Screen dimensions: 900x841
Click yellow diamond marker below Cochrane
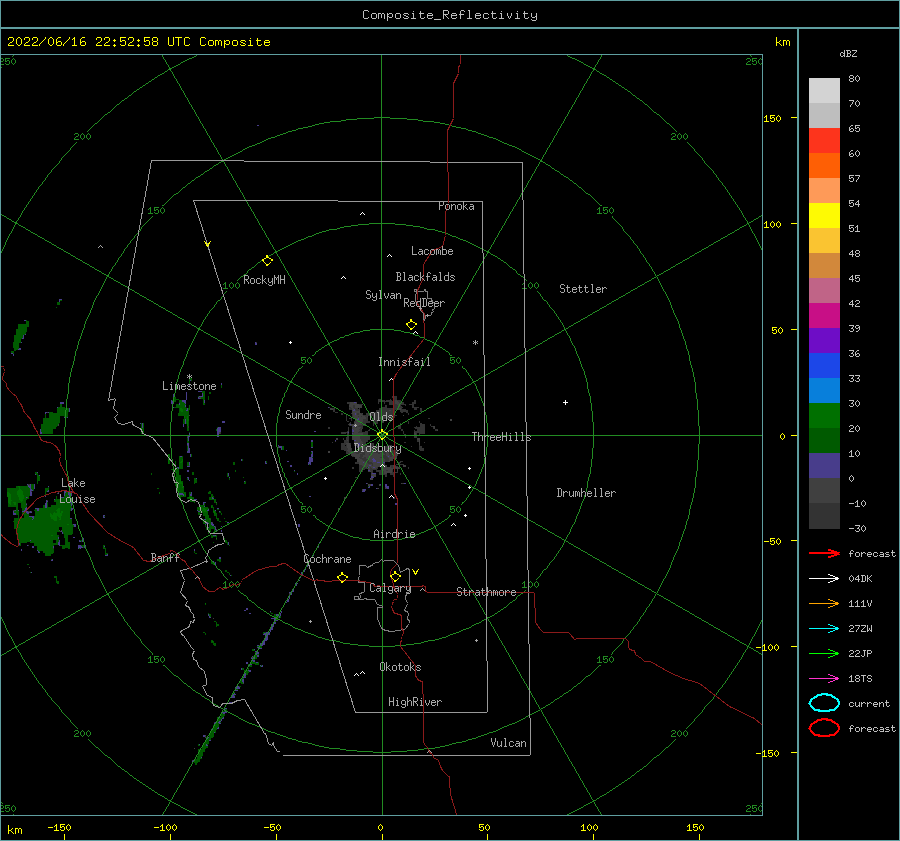point(343,578)
